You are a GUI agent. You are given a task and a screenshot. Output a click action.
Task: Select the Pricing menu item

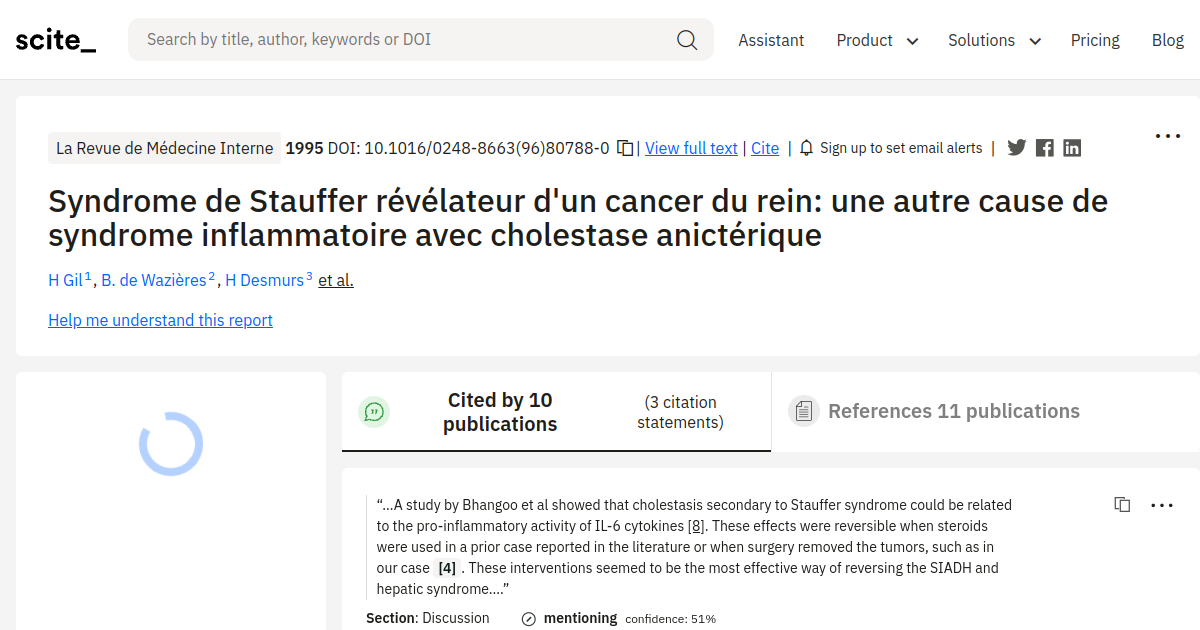(1095, 40)
